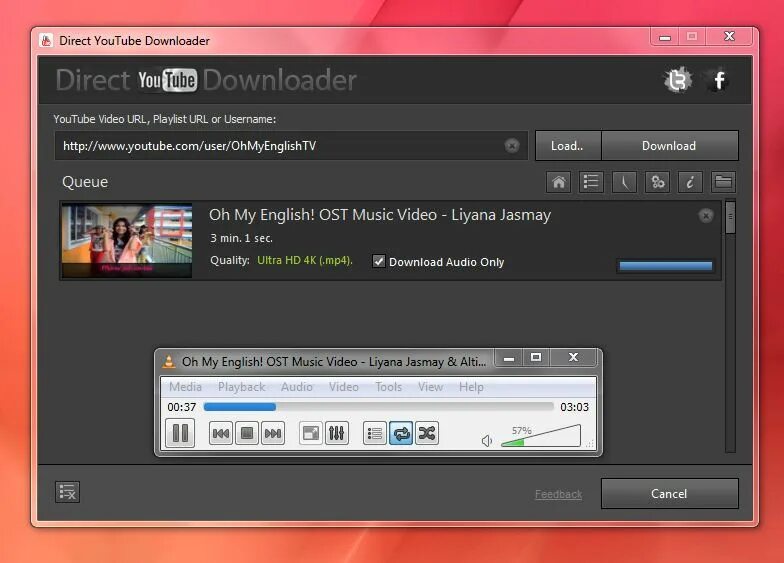
Task: Open the View menu in VLC
Action: click(x=430, y=386)
